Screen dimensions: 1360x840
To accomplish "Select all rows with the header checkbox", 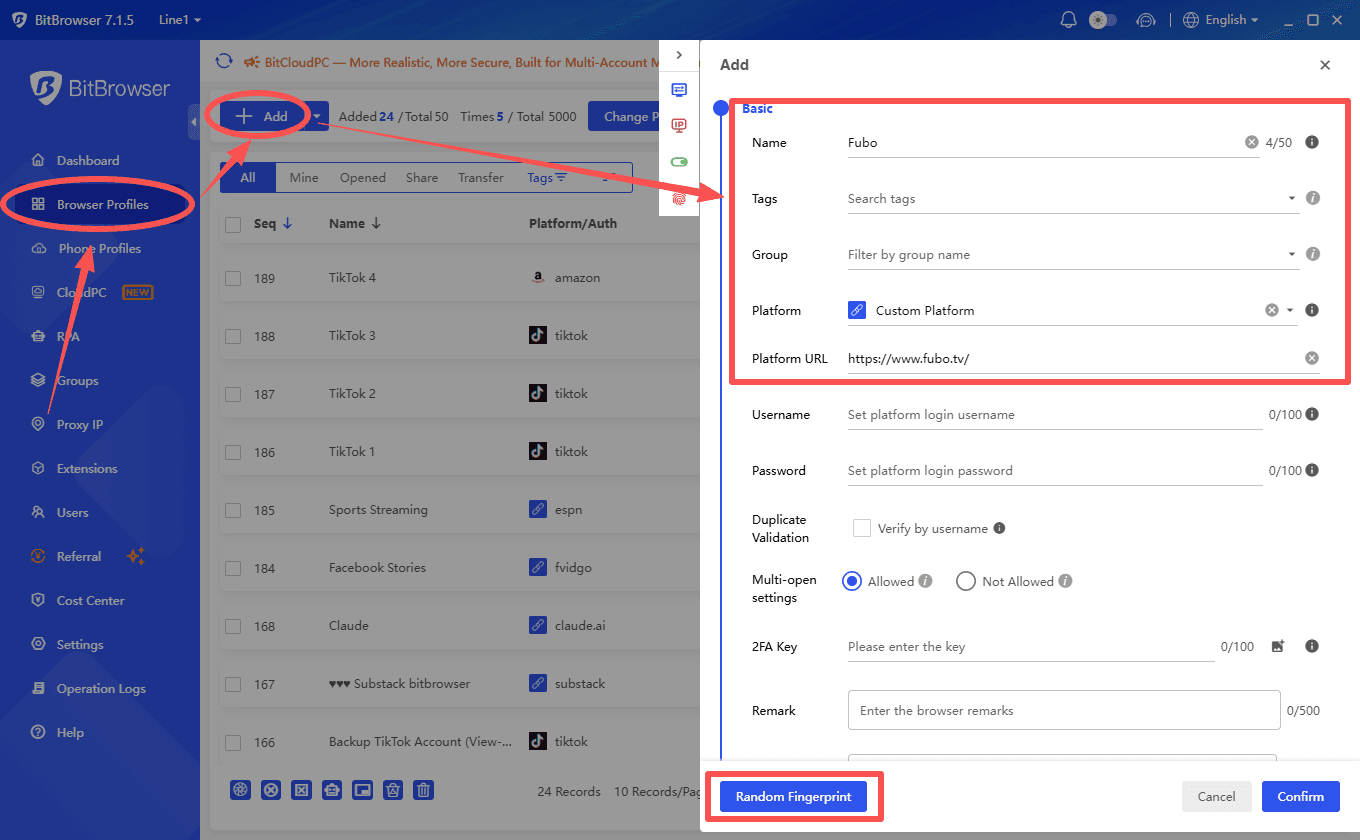I will (233, 225).
